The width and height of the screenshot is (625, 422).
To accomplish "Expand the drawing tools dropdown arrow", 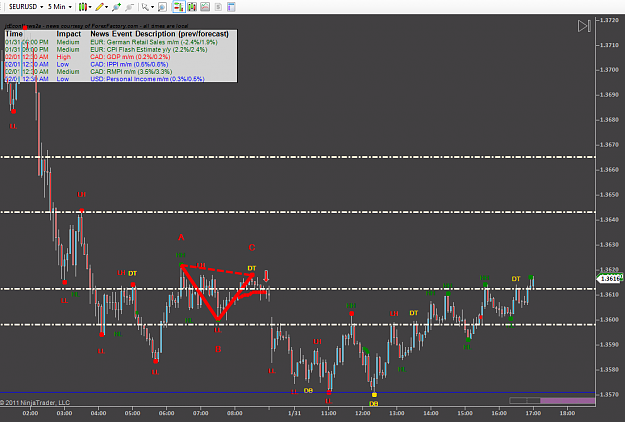I will 106,7.
